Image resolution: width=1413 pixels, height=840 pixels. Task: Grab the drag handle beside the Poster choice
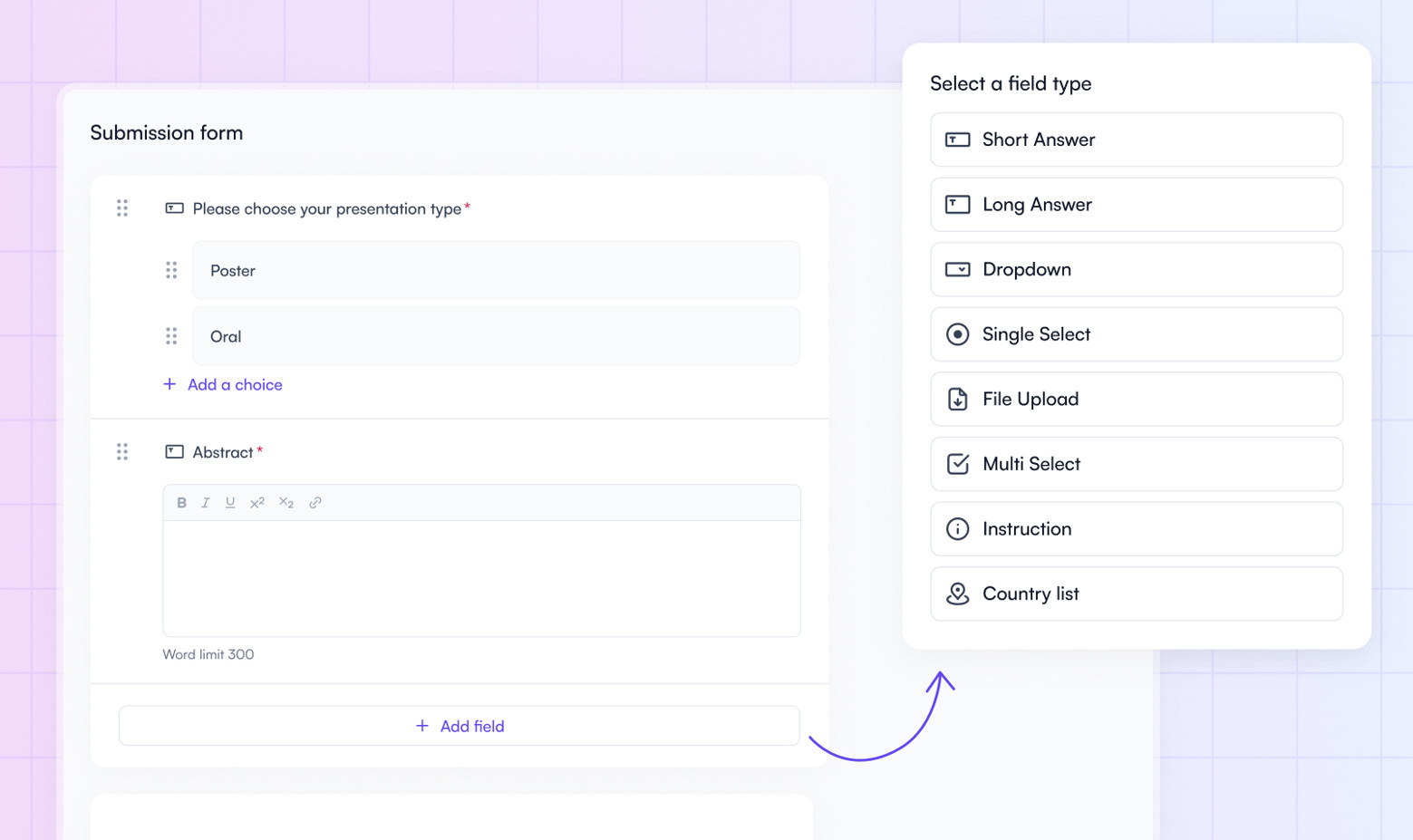coord(171,269)
